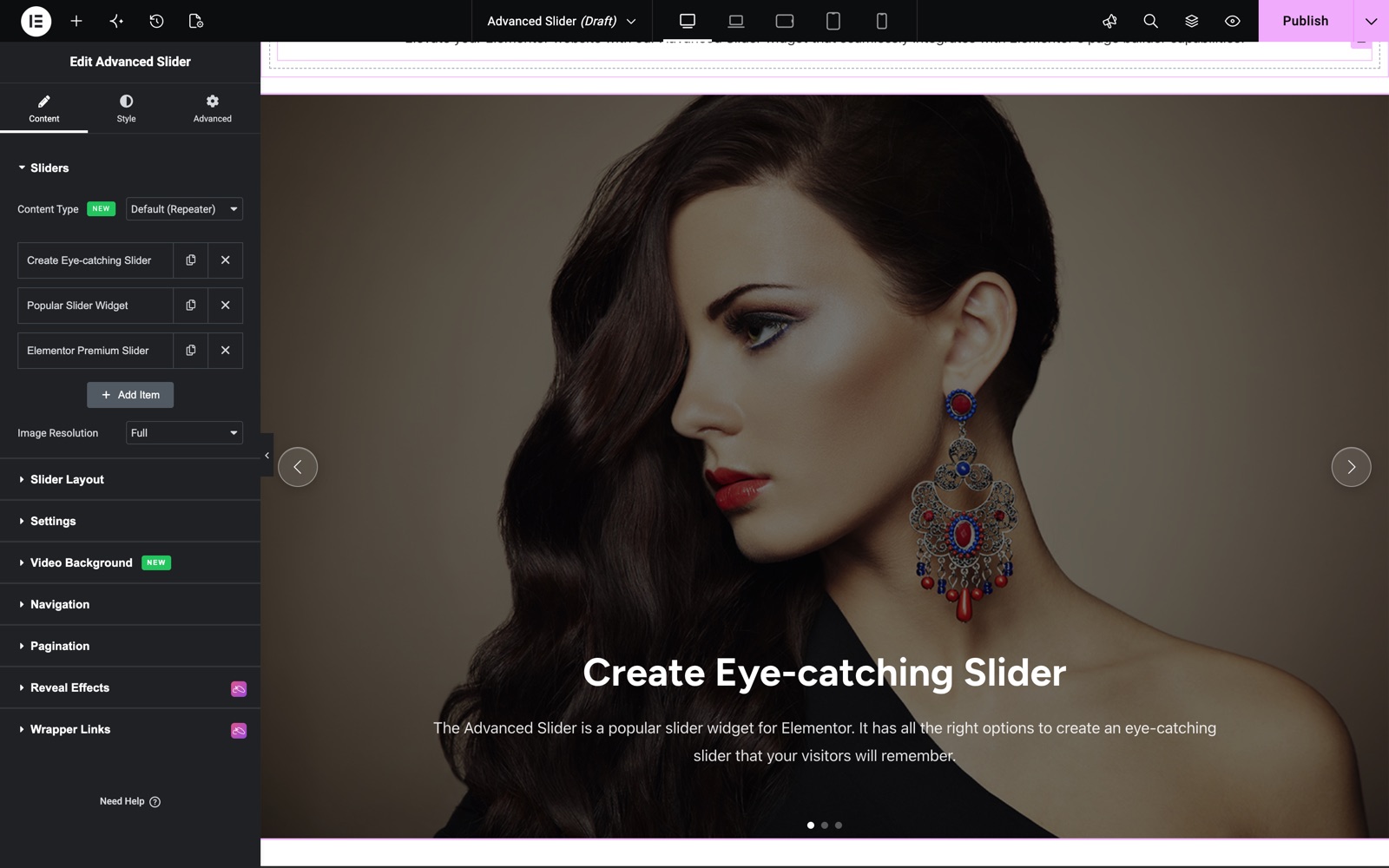Screen dimensions: 1389x868
Task: Remove the Popular Slider Widget item
Action: pyautogui.click(x=226, y=306)
